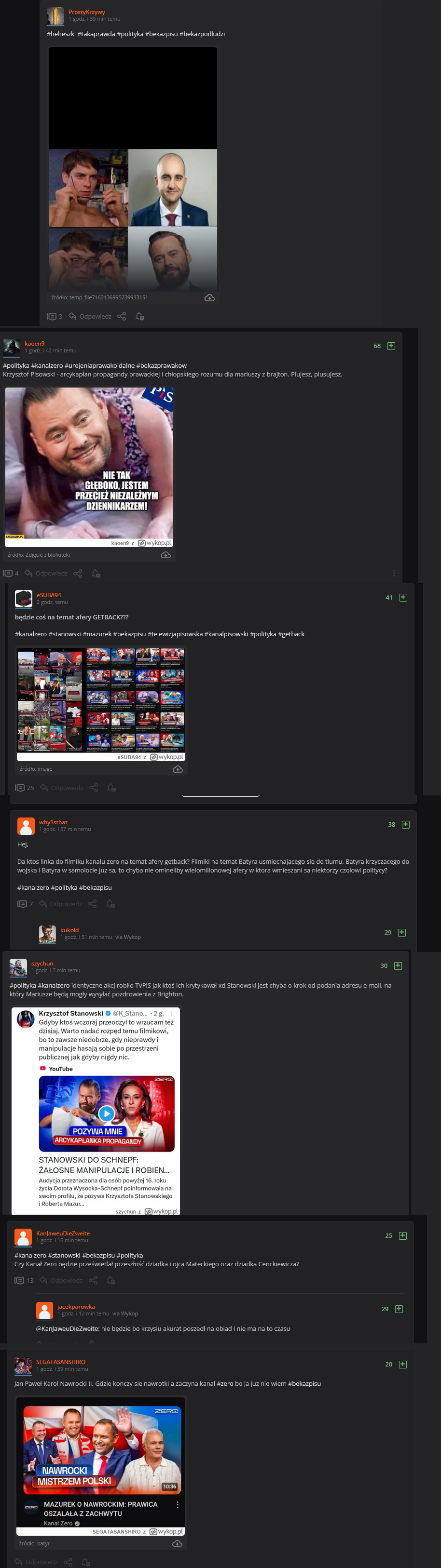This screenshot has height=1568, width=441.
Task: Share kaoen9's post
Action: (77, 574)
